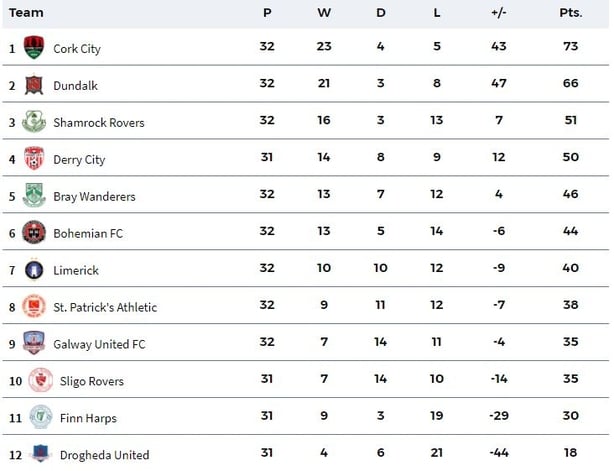
Task: Sort by the W column header
Action: [324, 13]
